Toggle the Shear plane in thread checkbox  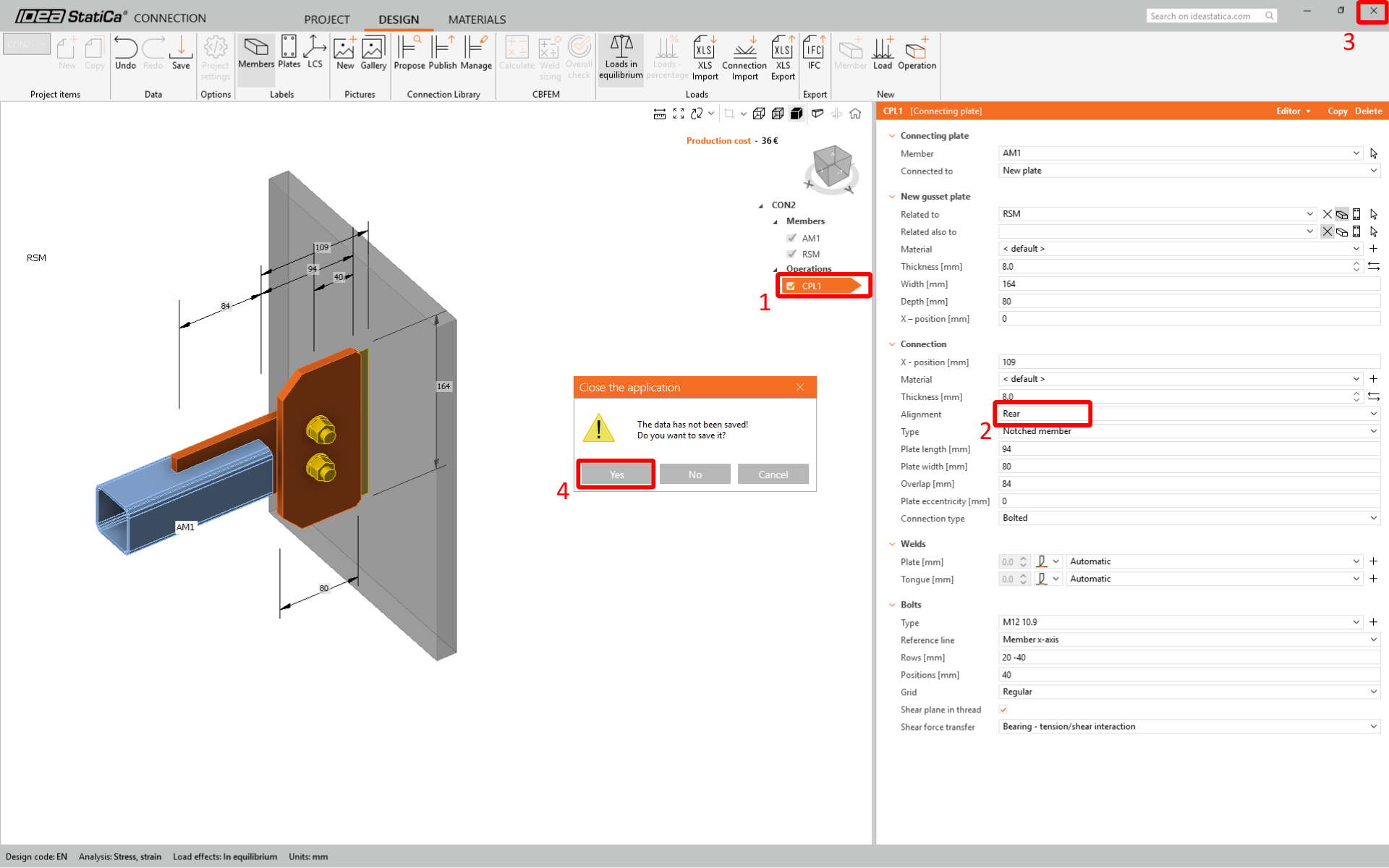(x=1003, y=710)
